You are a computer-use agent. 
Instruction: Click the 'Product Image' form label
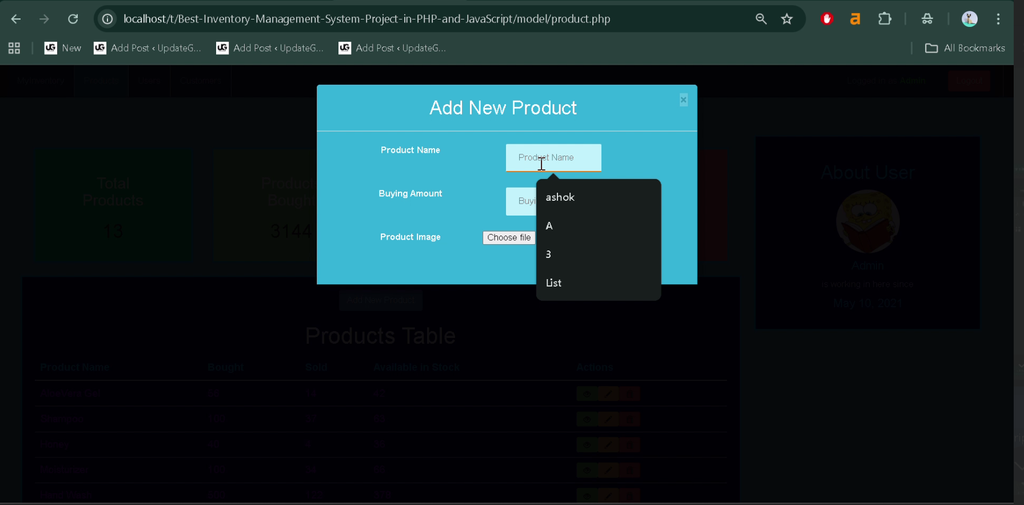(x=410, y=237)
